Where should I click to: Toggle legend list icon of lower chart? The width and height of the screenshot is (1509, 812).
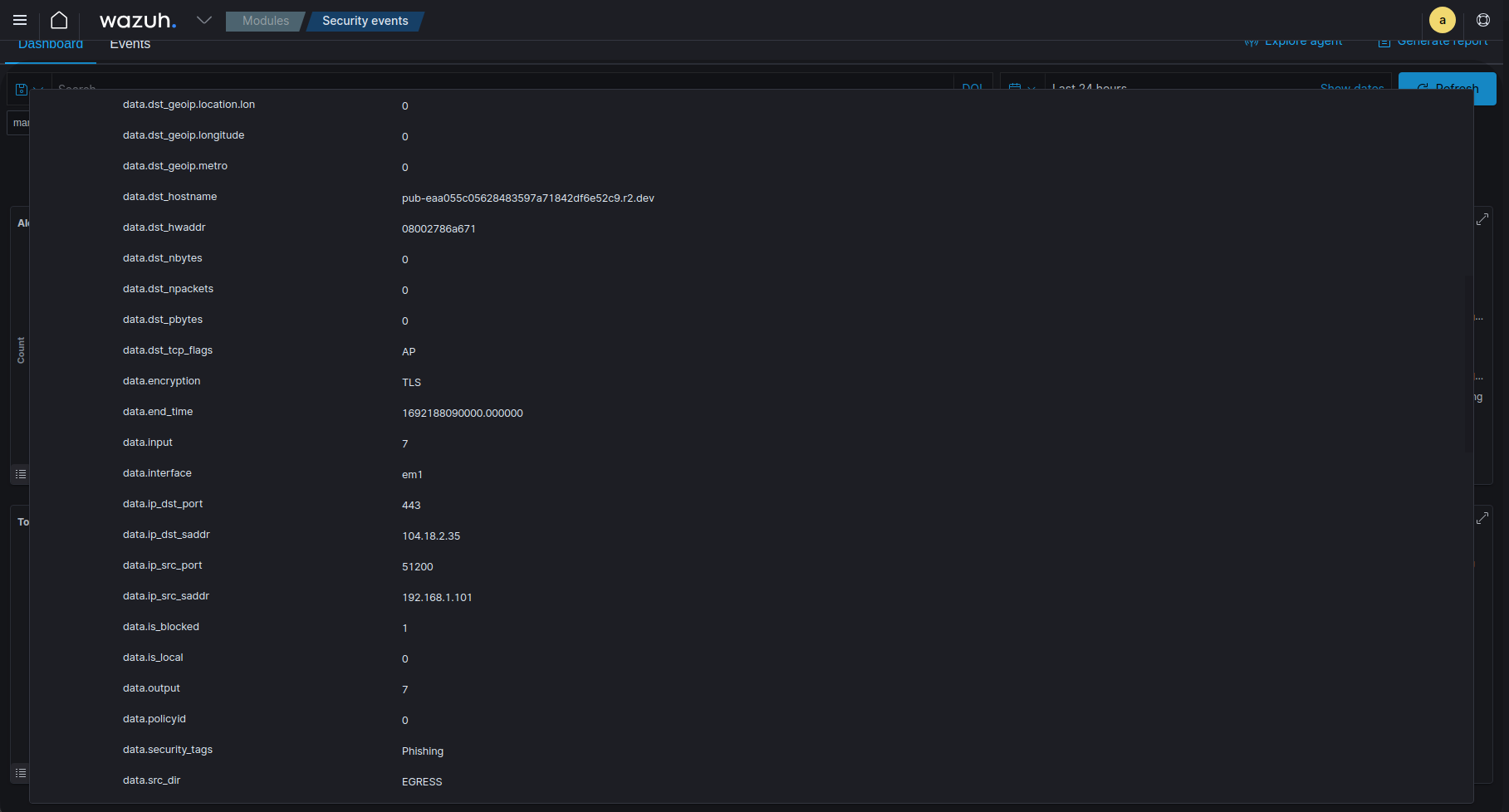click(x=21, y=773)
